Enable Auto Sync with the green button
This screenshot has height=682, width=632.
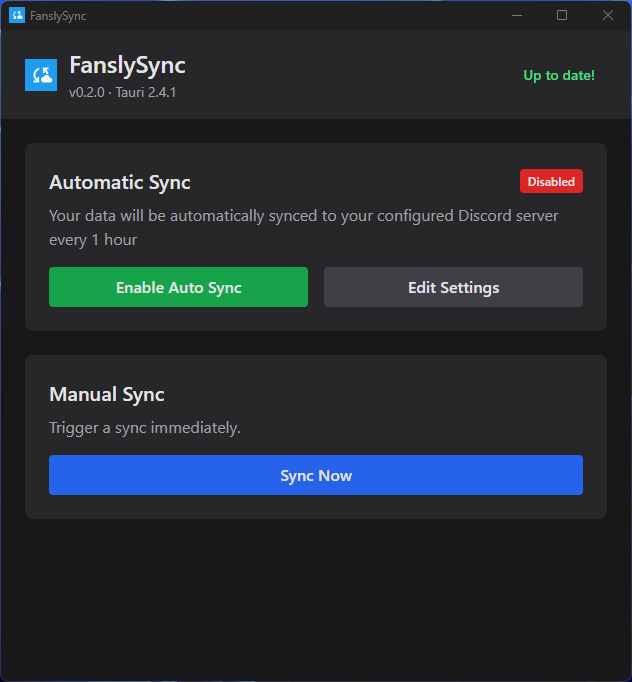[178, 287]
